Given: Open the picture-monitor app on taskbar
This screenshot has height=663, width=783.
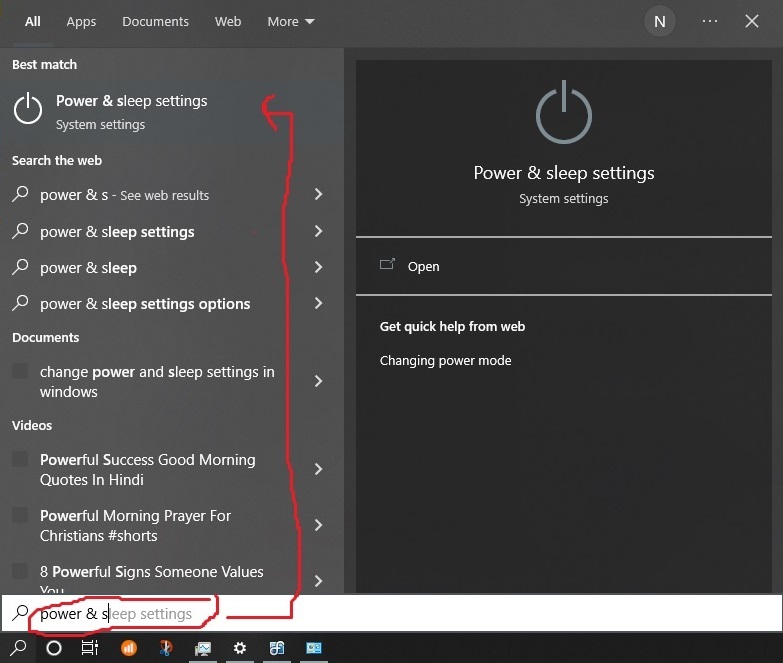Looking at the screenshot, I should (203, 648).
